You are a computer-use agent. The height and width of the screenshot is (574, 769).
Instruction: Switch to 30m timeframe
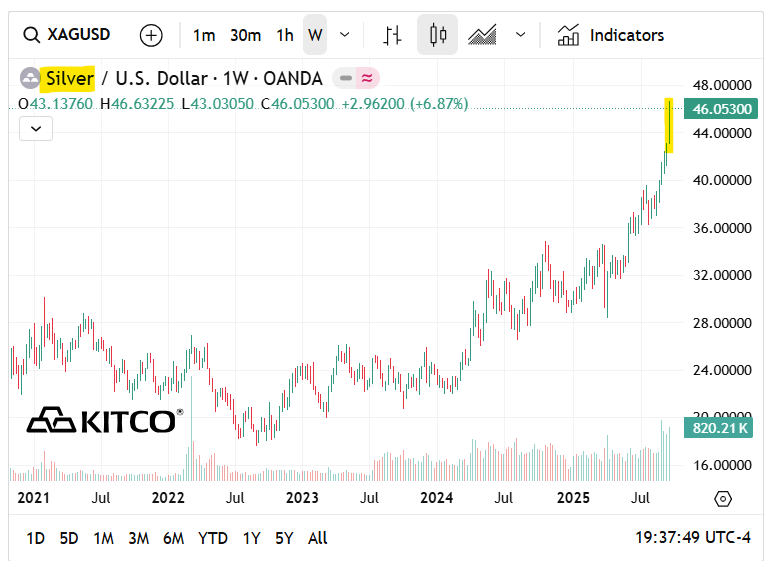[x=245, y=35]
